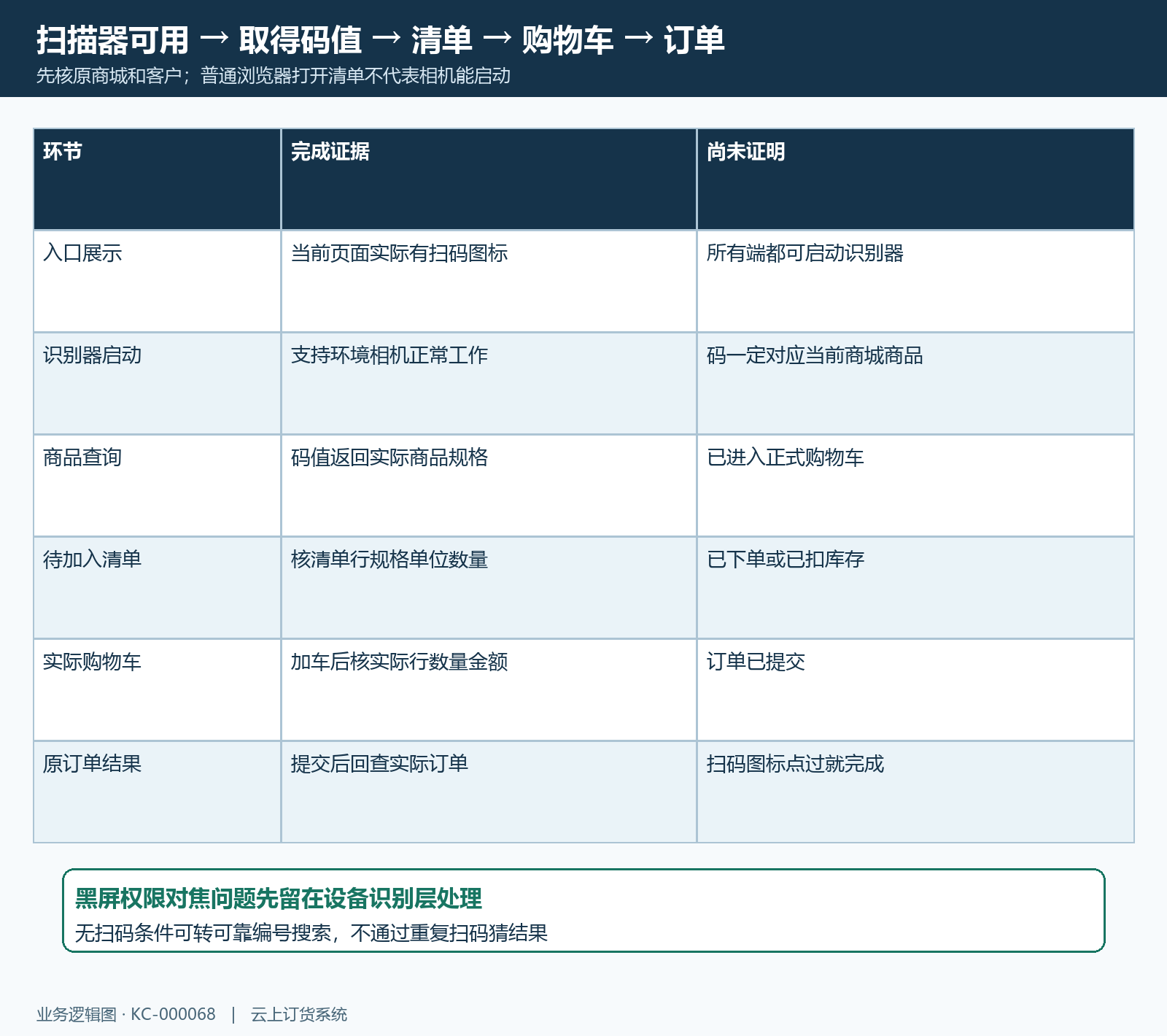Screen dimensions: 1167x1036
Task: Click cell 码值返回实际商品规格
Action: tap(489, 486)
